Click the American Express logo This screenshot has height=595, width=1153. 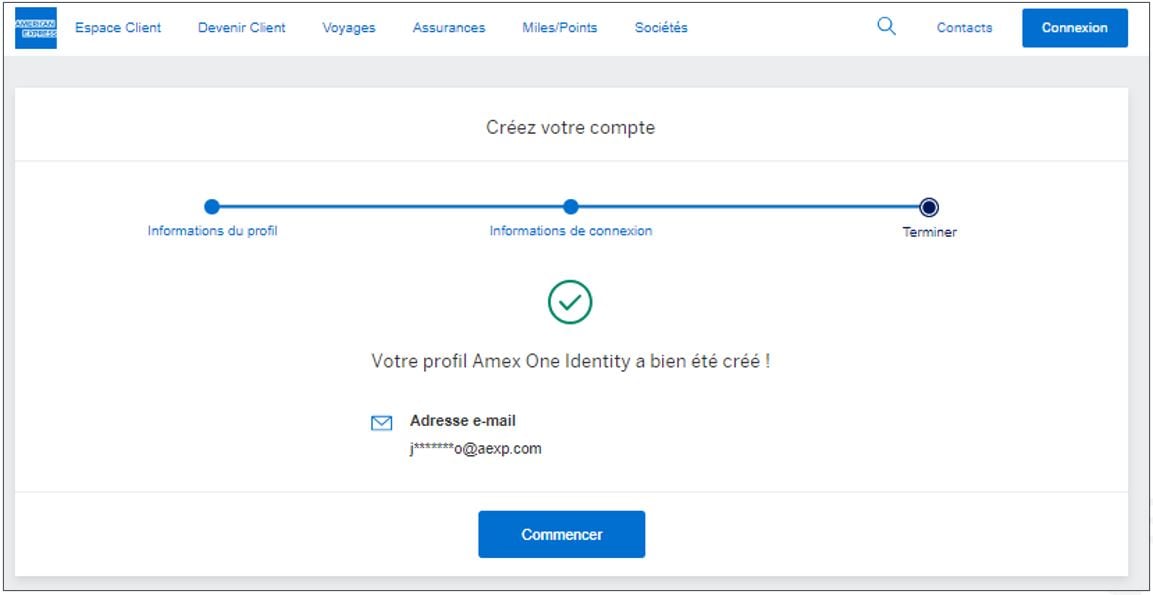[36, 28]
